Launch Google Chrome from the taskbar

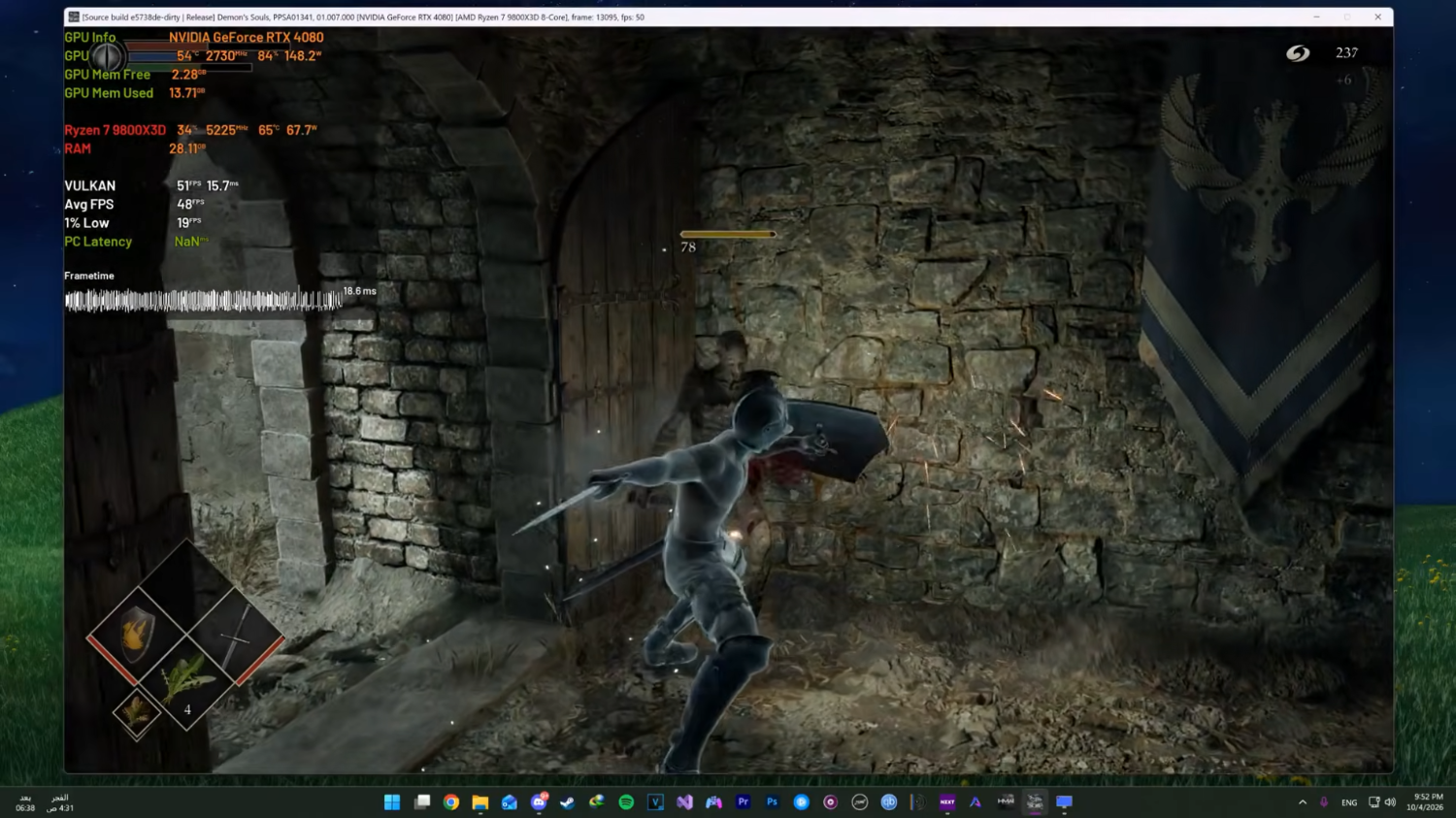451,802
